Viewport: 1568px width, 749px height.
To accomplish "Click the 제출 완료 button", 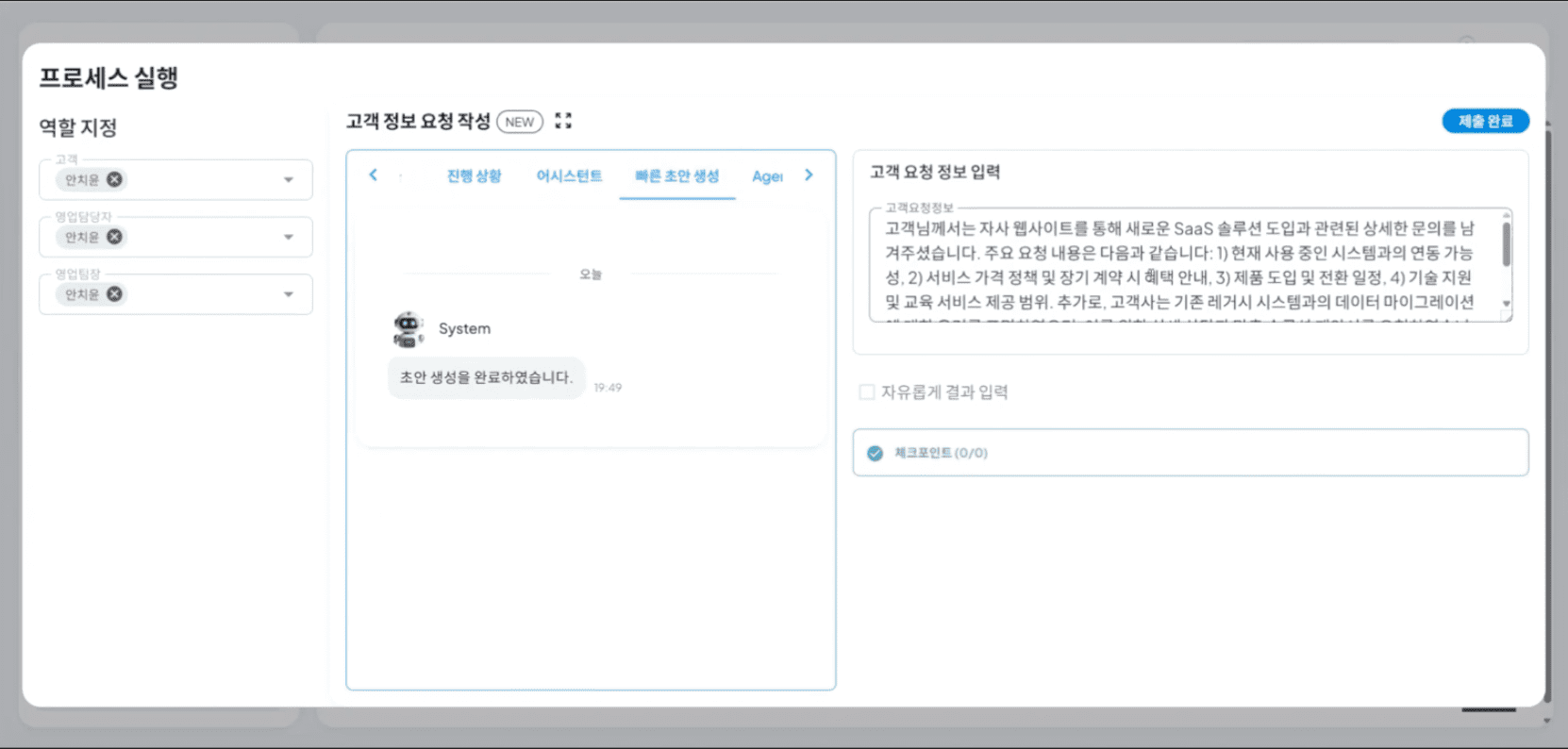I will point(1485,121).
